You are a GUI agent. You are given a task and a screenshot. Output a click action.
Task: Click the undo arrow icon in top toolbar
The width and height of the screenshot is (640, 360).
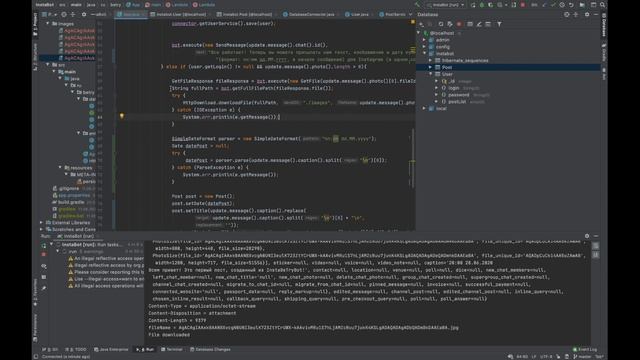571,5
